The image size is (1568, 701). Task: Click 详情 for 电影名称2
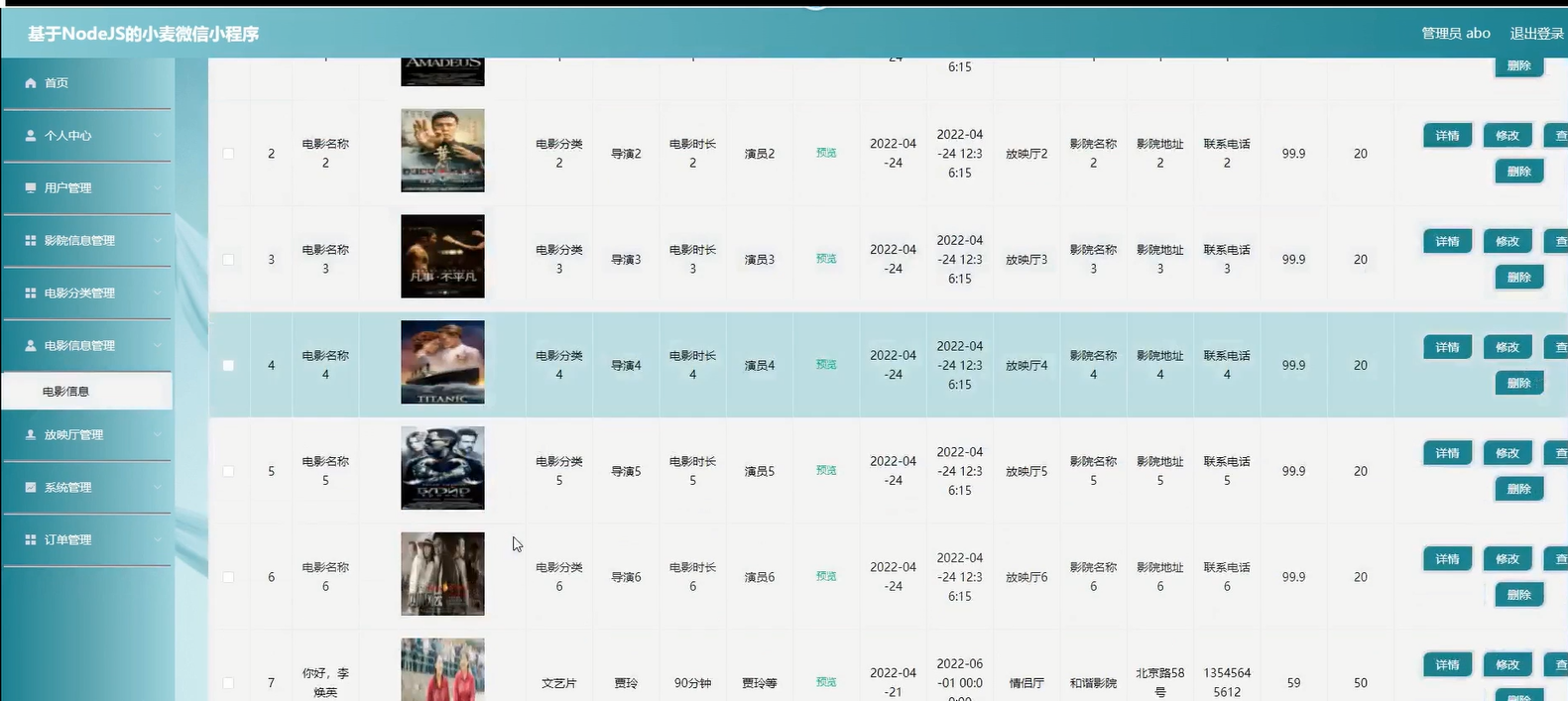pyautogui.click(x=1447, y=136)
